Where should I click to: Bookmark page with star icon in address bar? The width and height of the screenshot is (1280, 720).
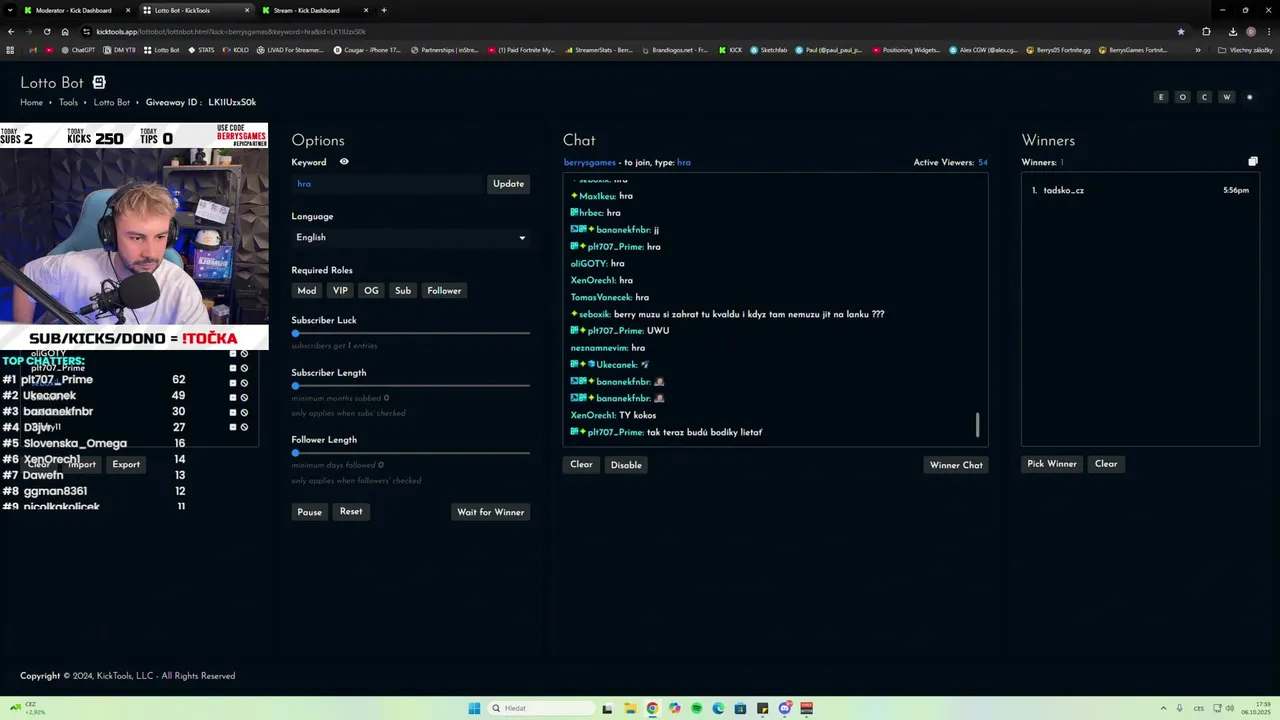click(x=1181, y=31)
